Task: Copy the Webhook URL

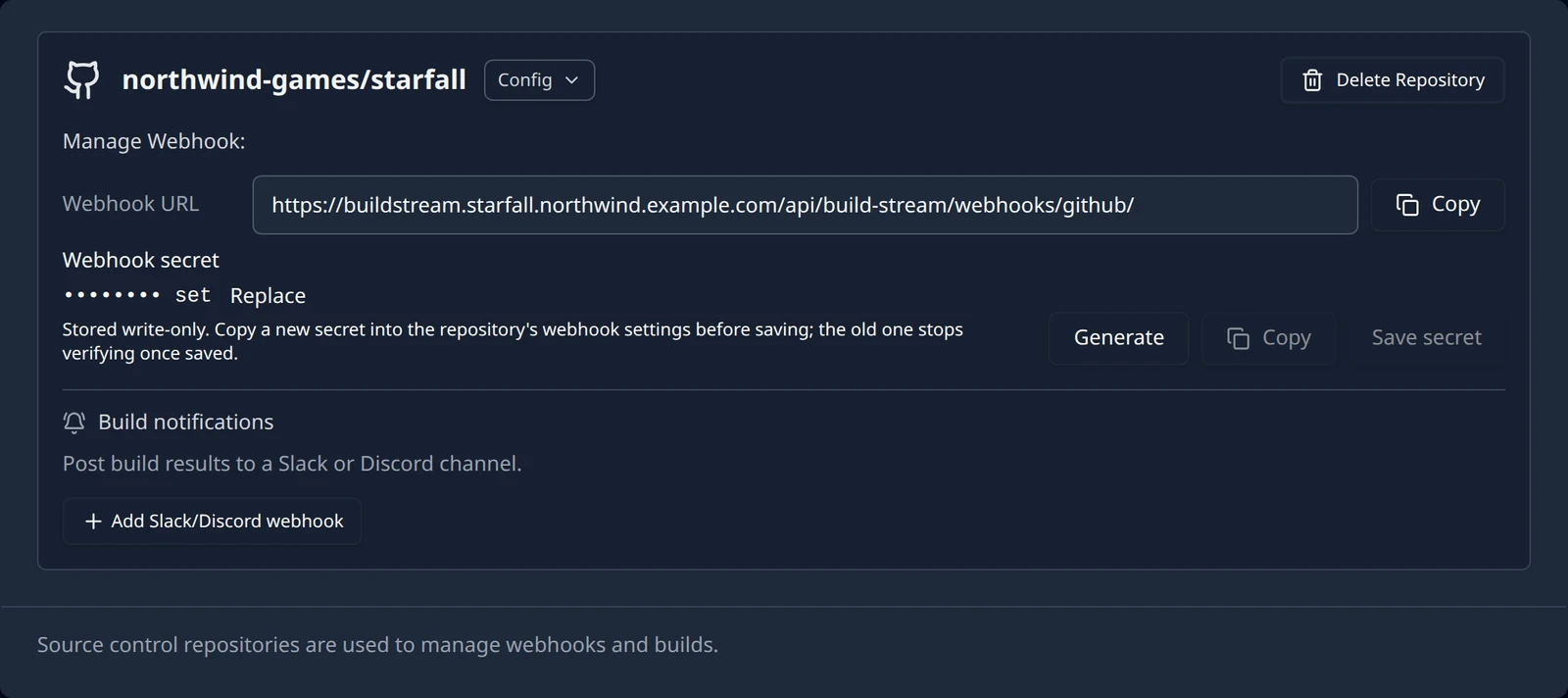Action: click(1438, 205)
